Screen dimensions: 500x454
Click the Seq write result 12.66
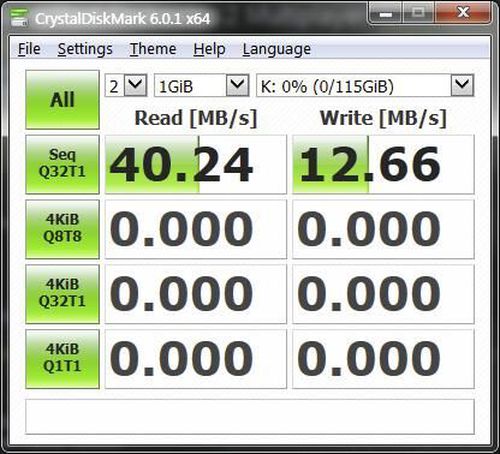point(383,164)
